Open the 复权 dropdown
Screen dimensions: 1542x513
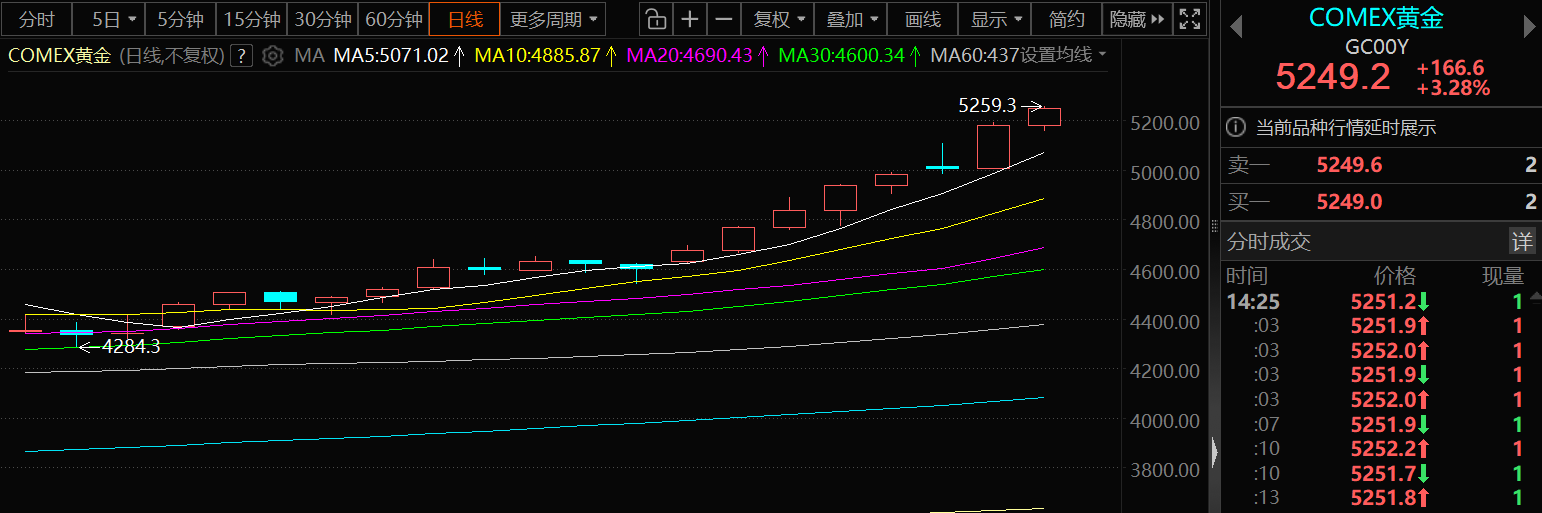[778, 19]
